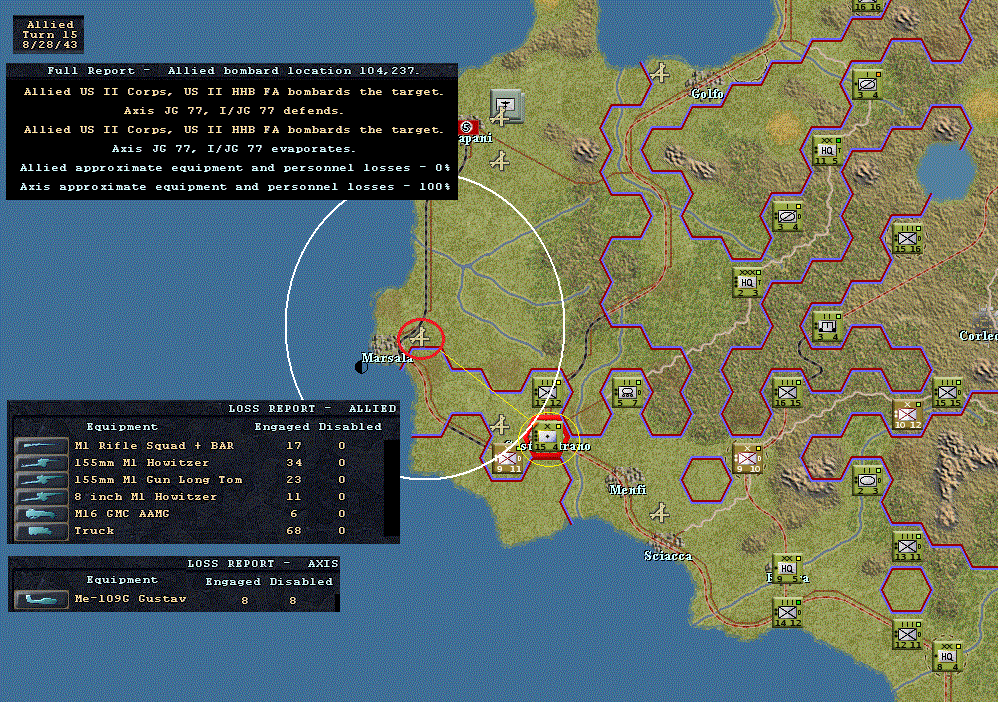
Task: Select the armored car unit 5-7
Action: click(628, 393)
